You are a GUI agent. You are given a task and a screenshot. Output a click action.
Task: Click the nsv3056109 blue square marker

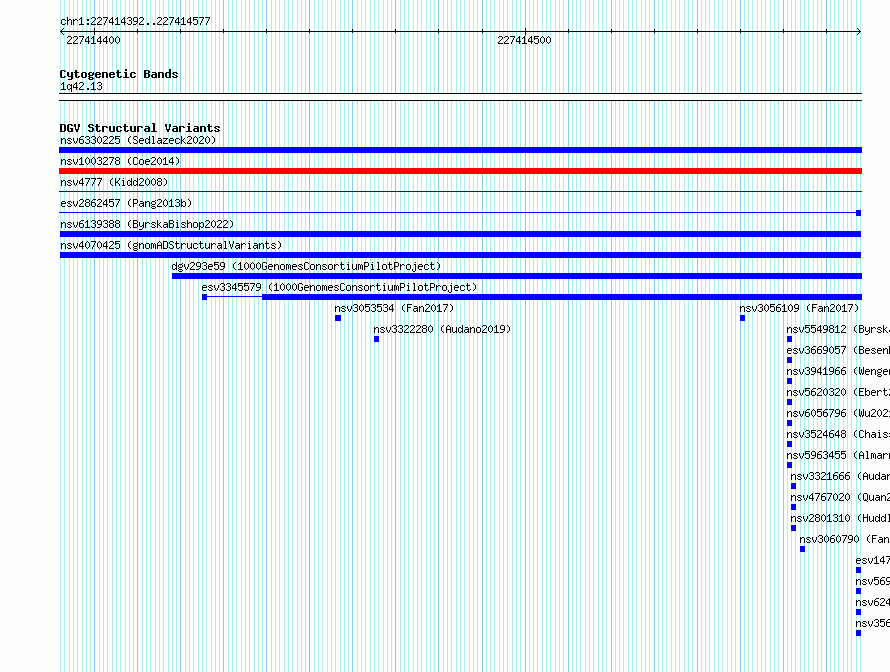tap(742, 318)
